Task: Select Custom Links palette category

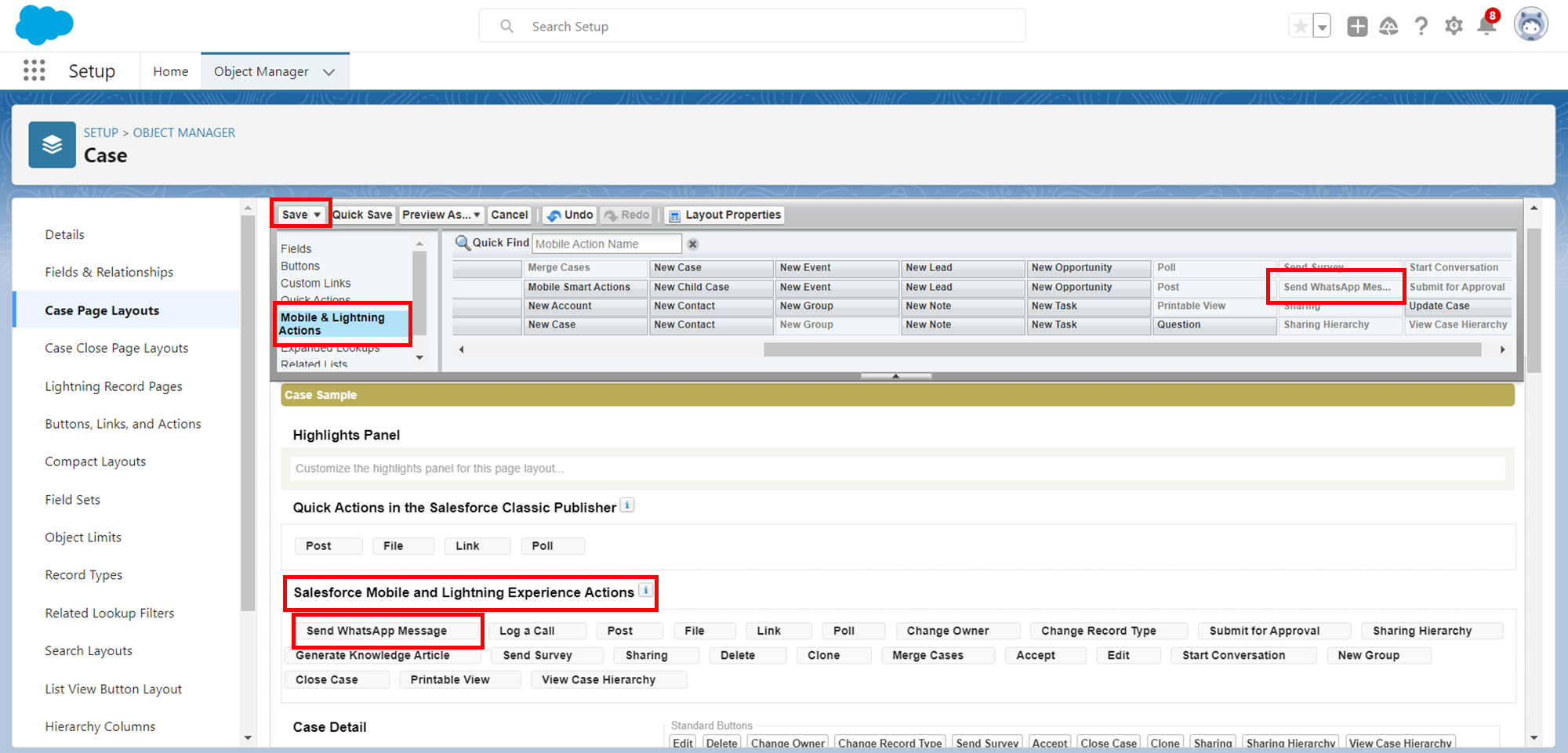Action: (x=316, y=283)
